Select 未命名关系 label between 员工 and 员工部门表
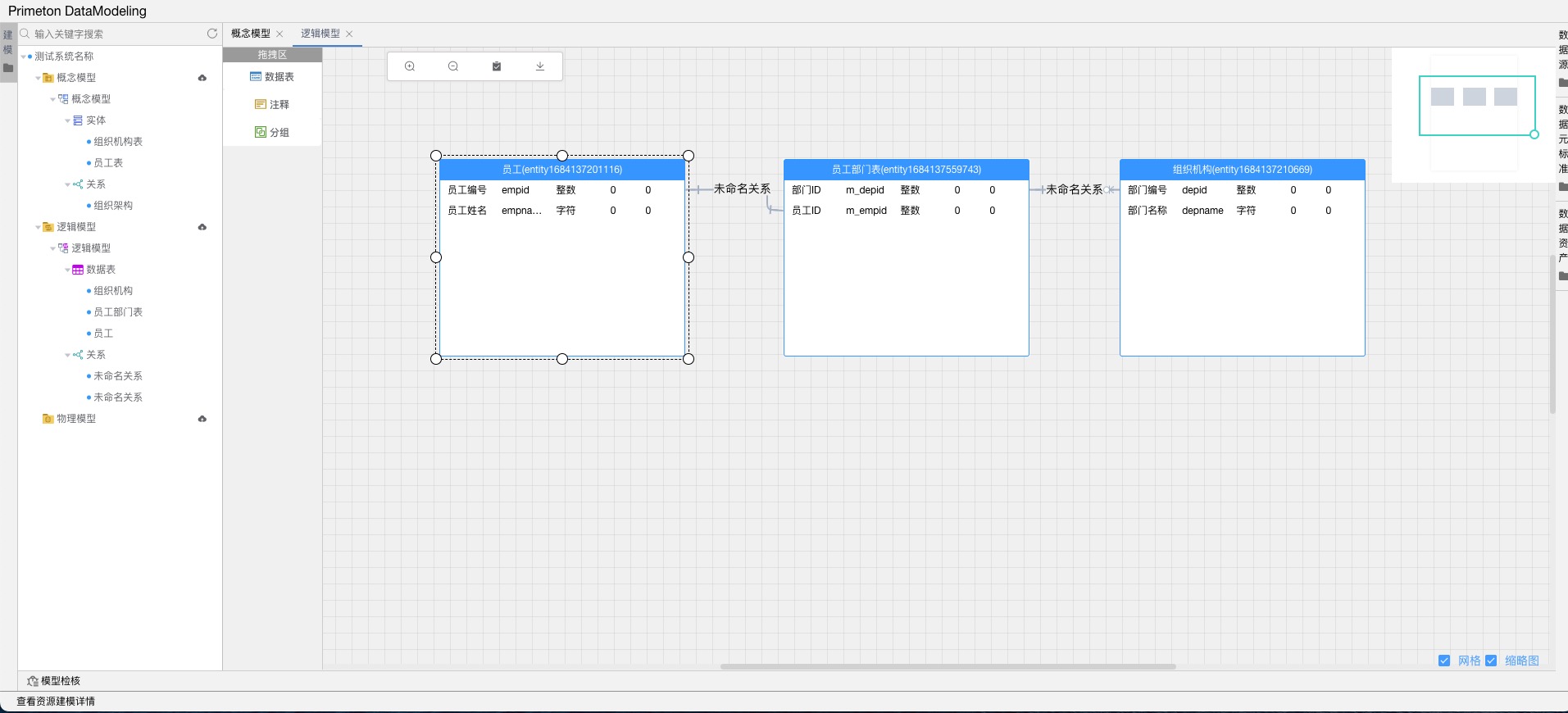This screenshot has width=1568, height=713. (x=742, y=189)
